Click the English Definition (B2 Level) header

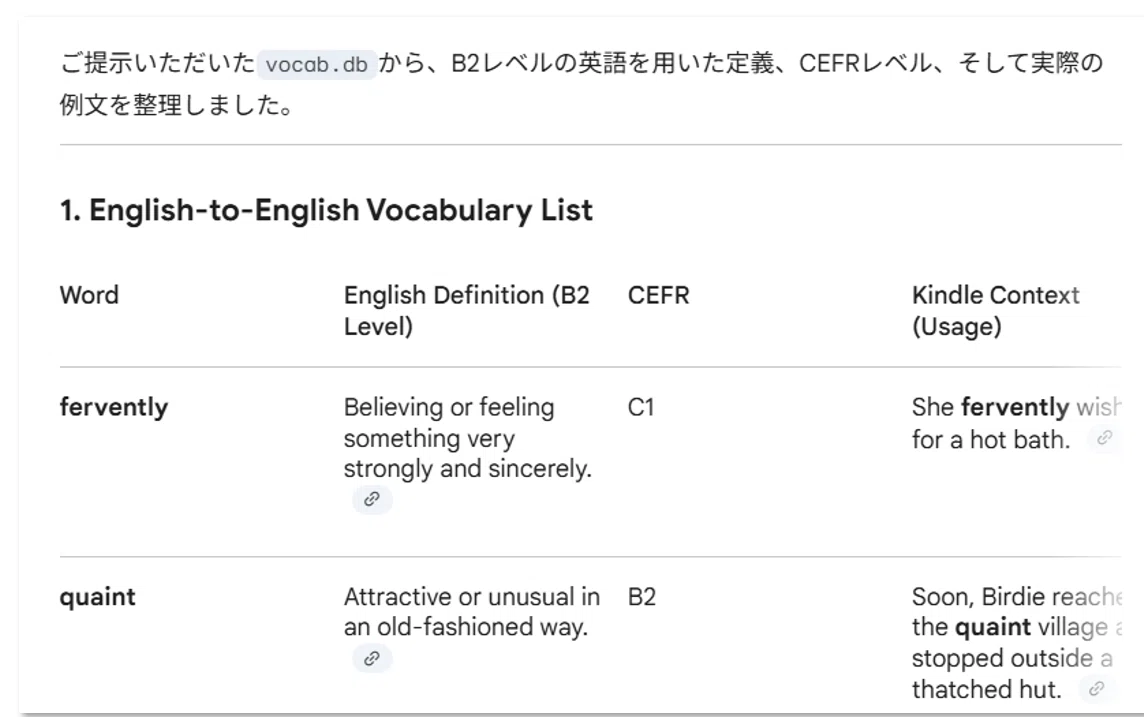pyautogui.click(x=466, y=311)
